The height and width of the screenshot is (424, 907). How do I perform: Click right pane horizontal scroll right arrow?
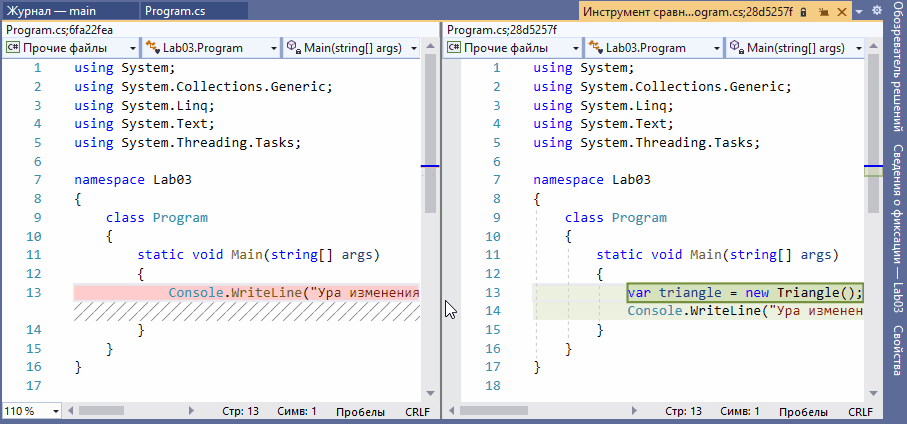[x=634, y=411]
